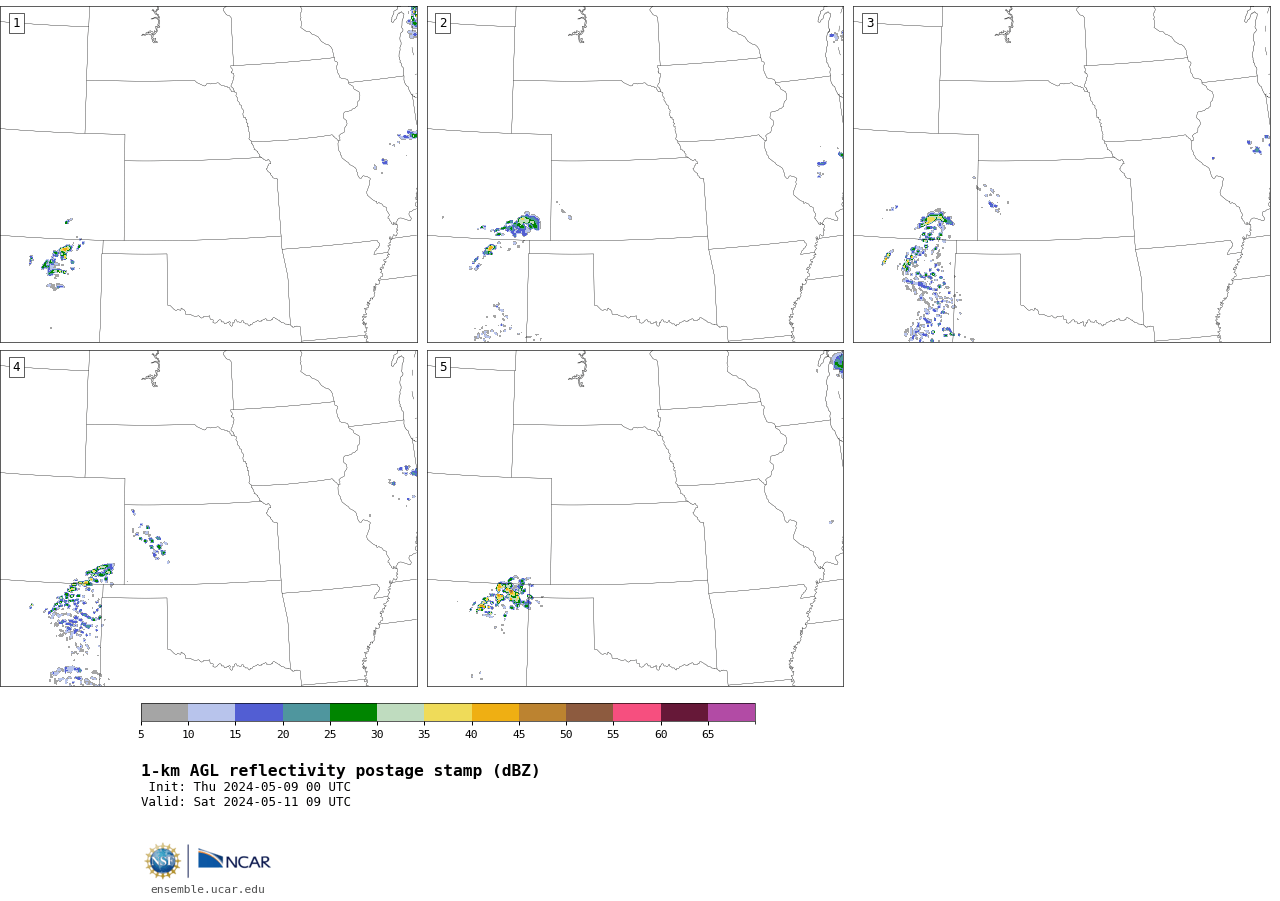This screenshot has width=1280, height=901.
Task: Click the panel number 3 label
Action: [x=869, y=23]
